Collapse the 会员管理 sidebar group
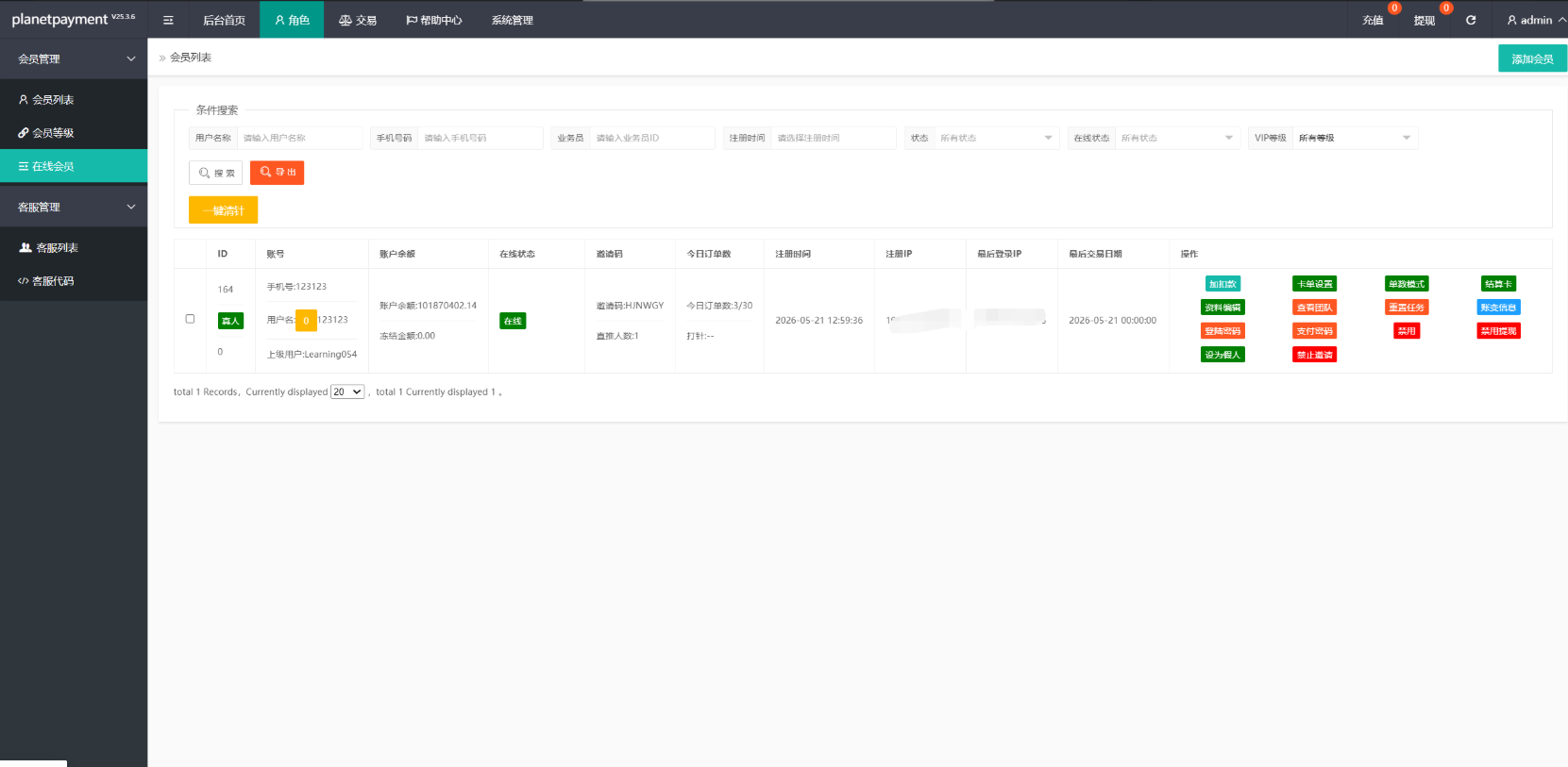This screenshot has height=767, width=1568. tap(74, 58)
